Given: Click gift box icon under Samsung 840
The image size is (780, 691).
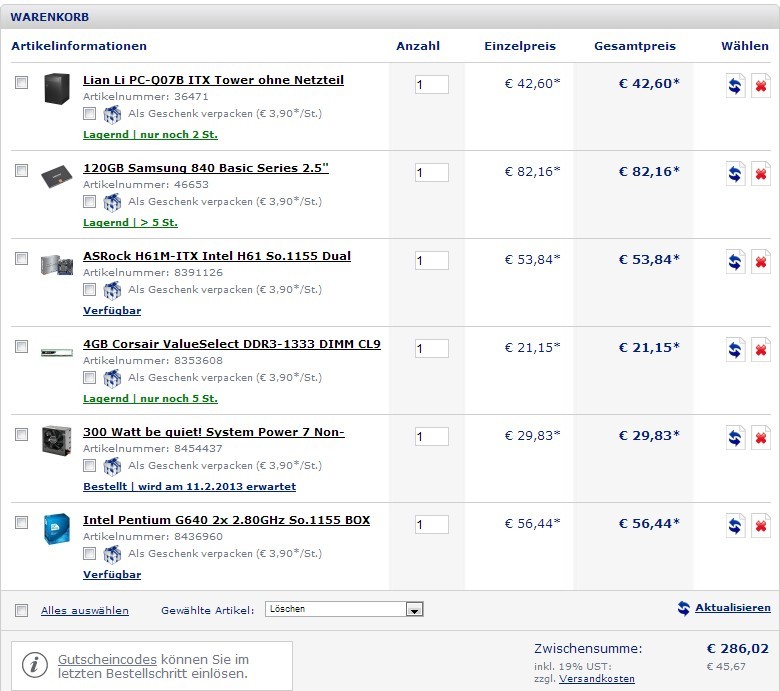Looking at the screenshot, I should click(112, 202).
